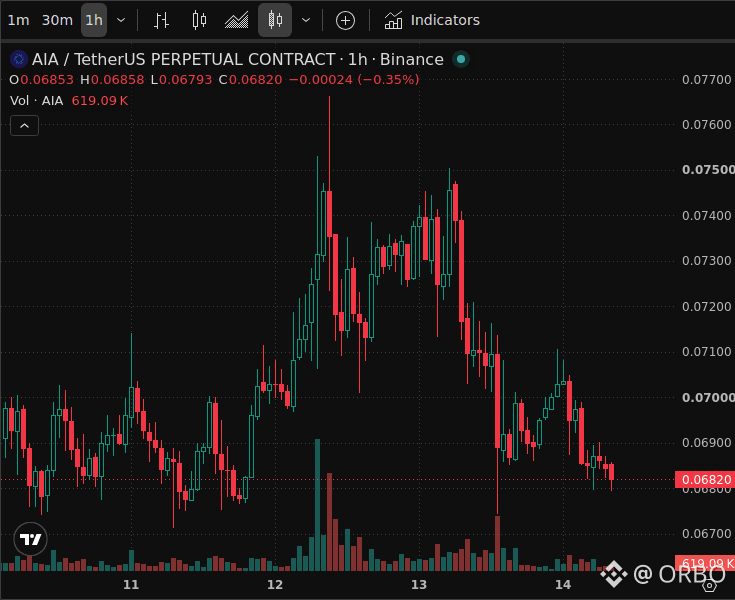Viewport: 735px width, 600px height.
Task: Switch to area chart style
Action: tap(237, 20)
